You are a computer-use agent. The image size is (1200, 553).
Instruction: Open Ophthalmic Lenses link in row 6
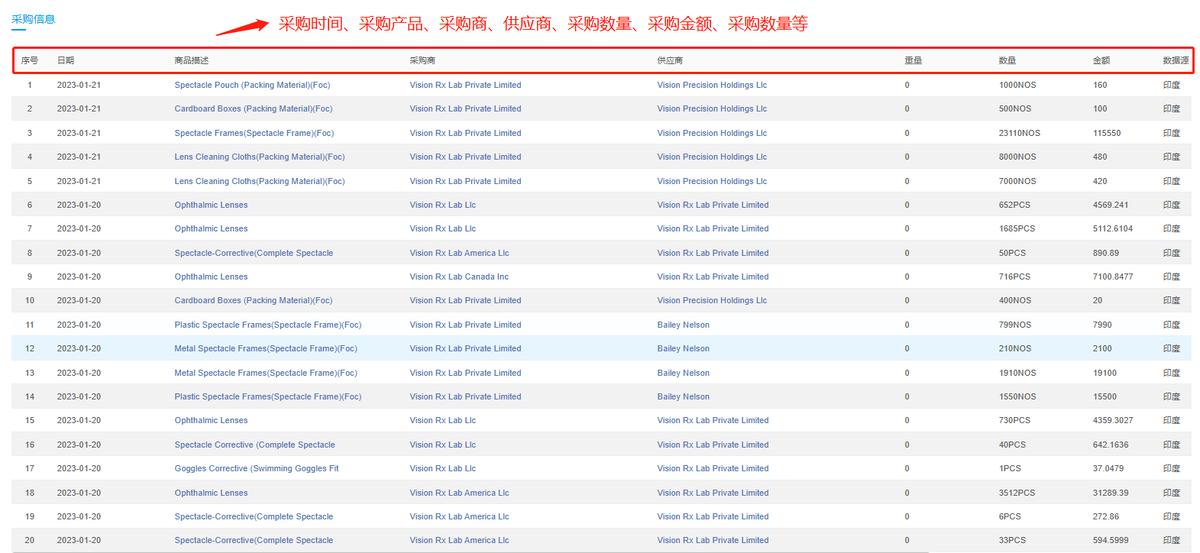click(211, 205)
